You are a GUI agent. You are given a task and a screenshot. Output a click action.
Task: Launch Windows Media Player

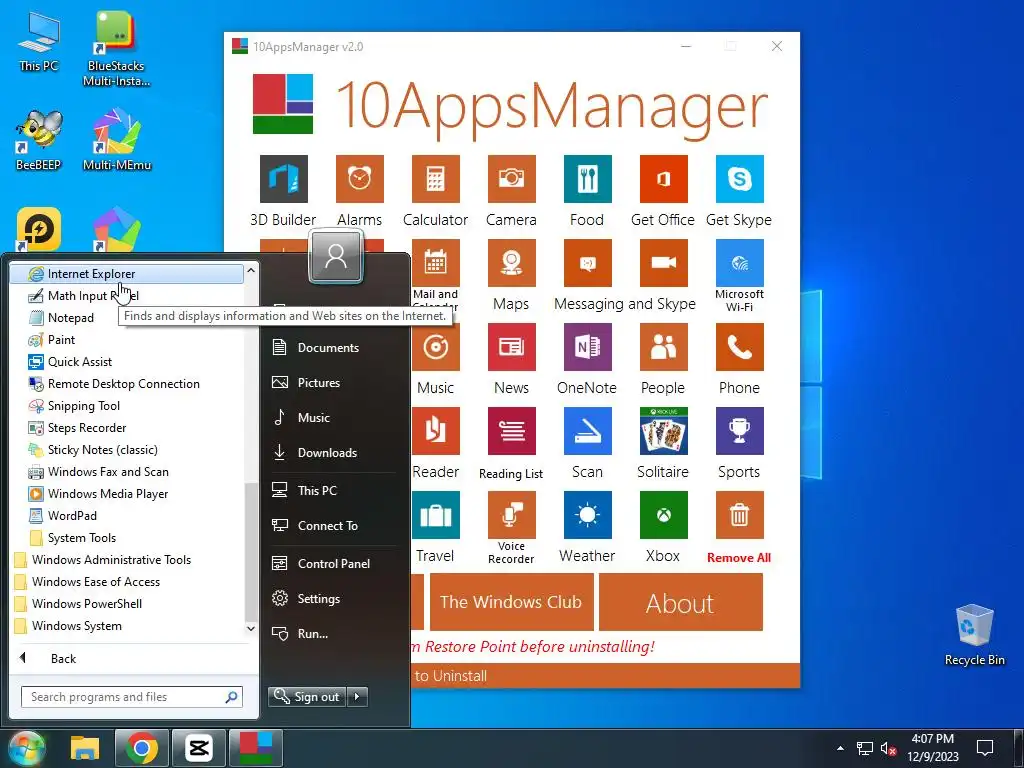tap(127, 494)
